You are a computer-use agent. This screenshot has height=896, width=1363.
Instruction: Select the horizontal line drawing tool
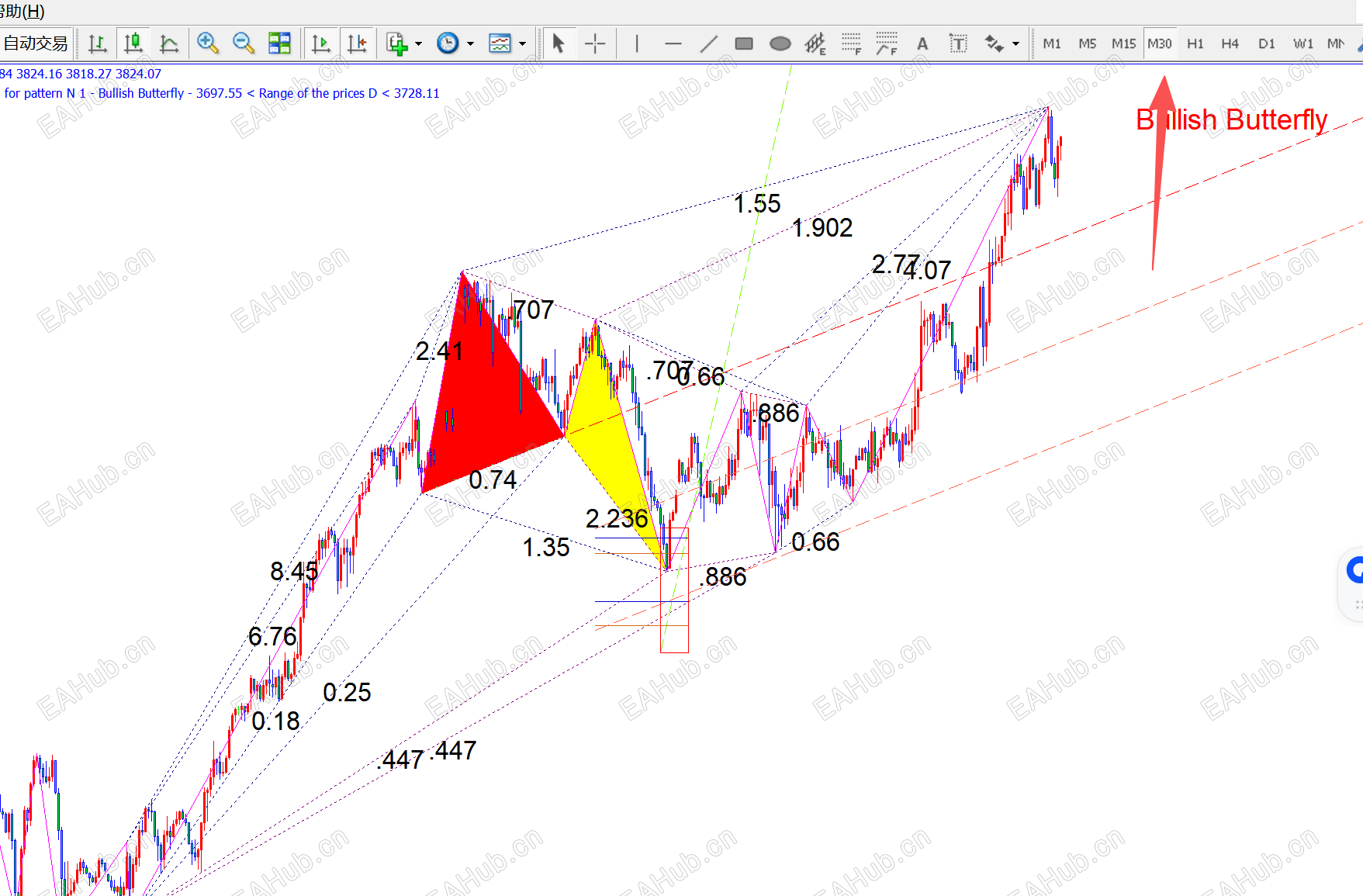click(x=673, y=43)
